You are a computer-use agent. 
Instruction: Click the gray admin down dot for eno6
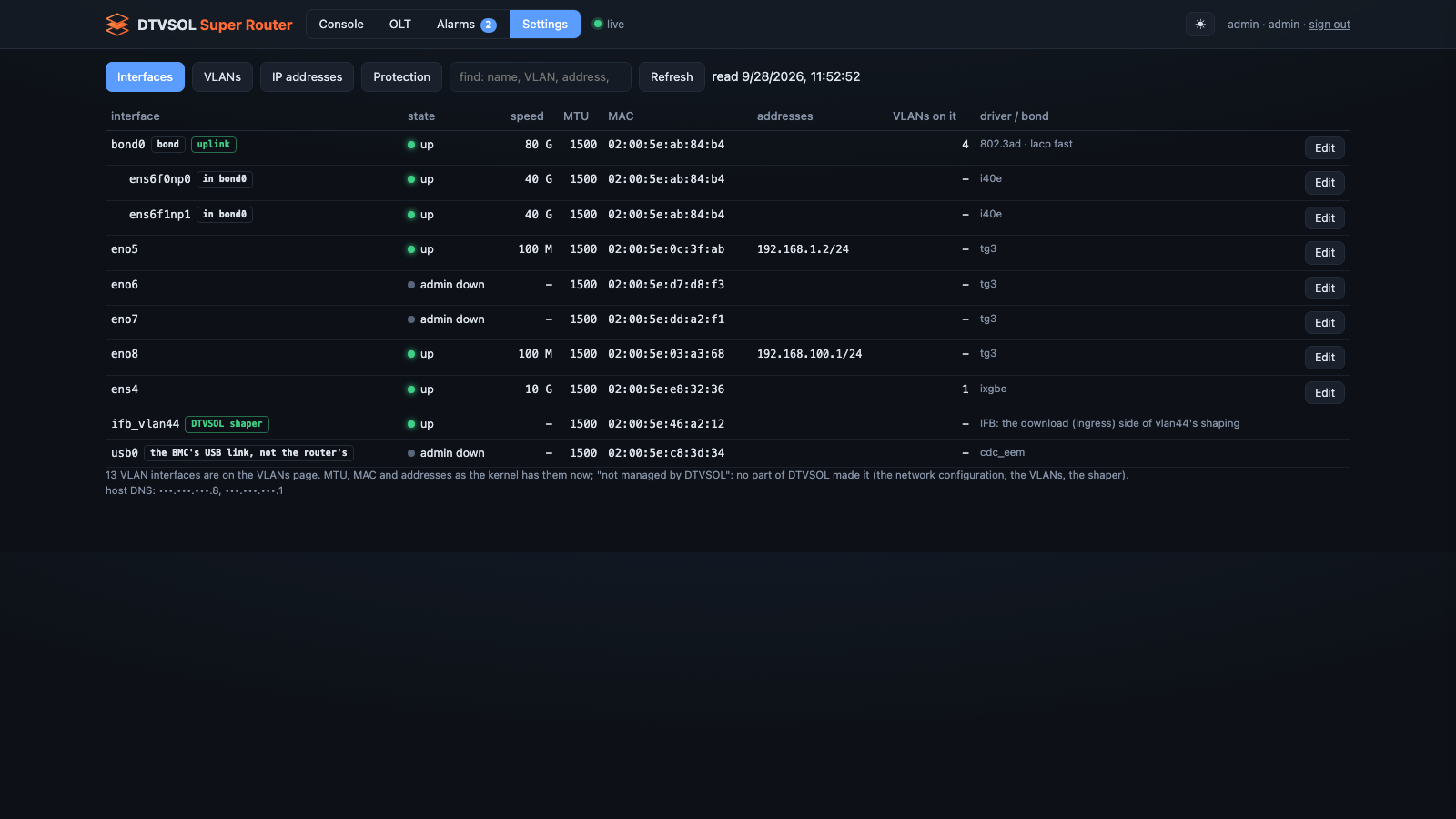(411, 285)
